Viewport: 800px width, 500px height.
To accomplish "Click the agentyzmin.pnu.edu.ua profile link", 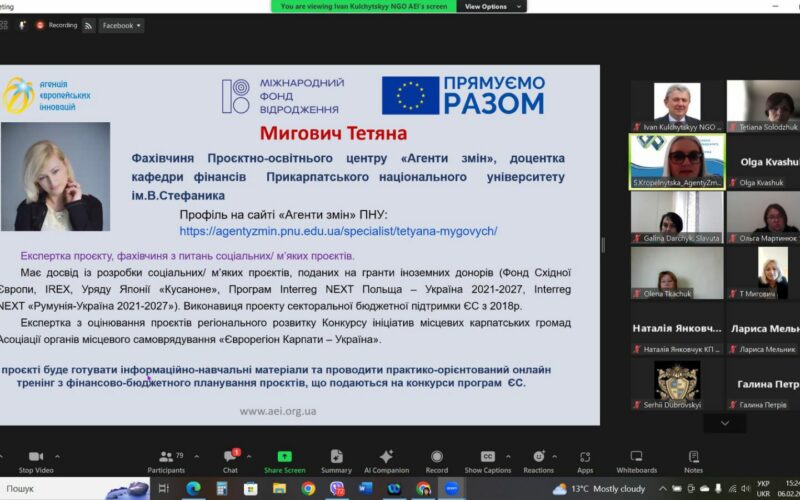I will click(x=338, y=231).
